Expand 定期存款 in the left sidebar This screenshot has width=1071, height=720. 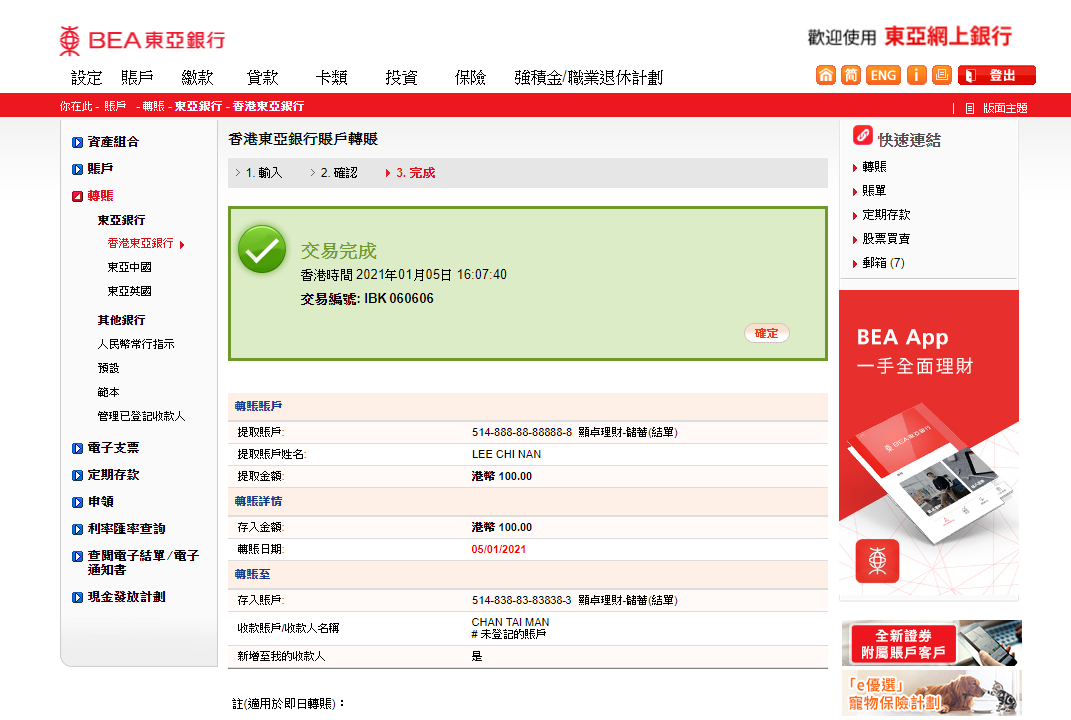(105, 475)
